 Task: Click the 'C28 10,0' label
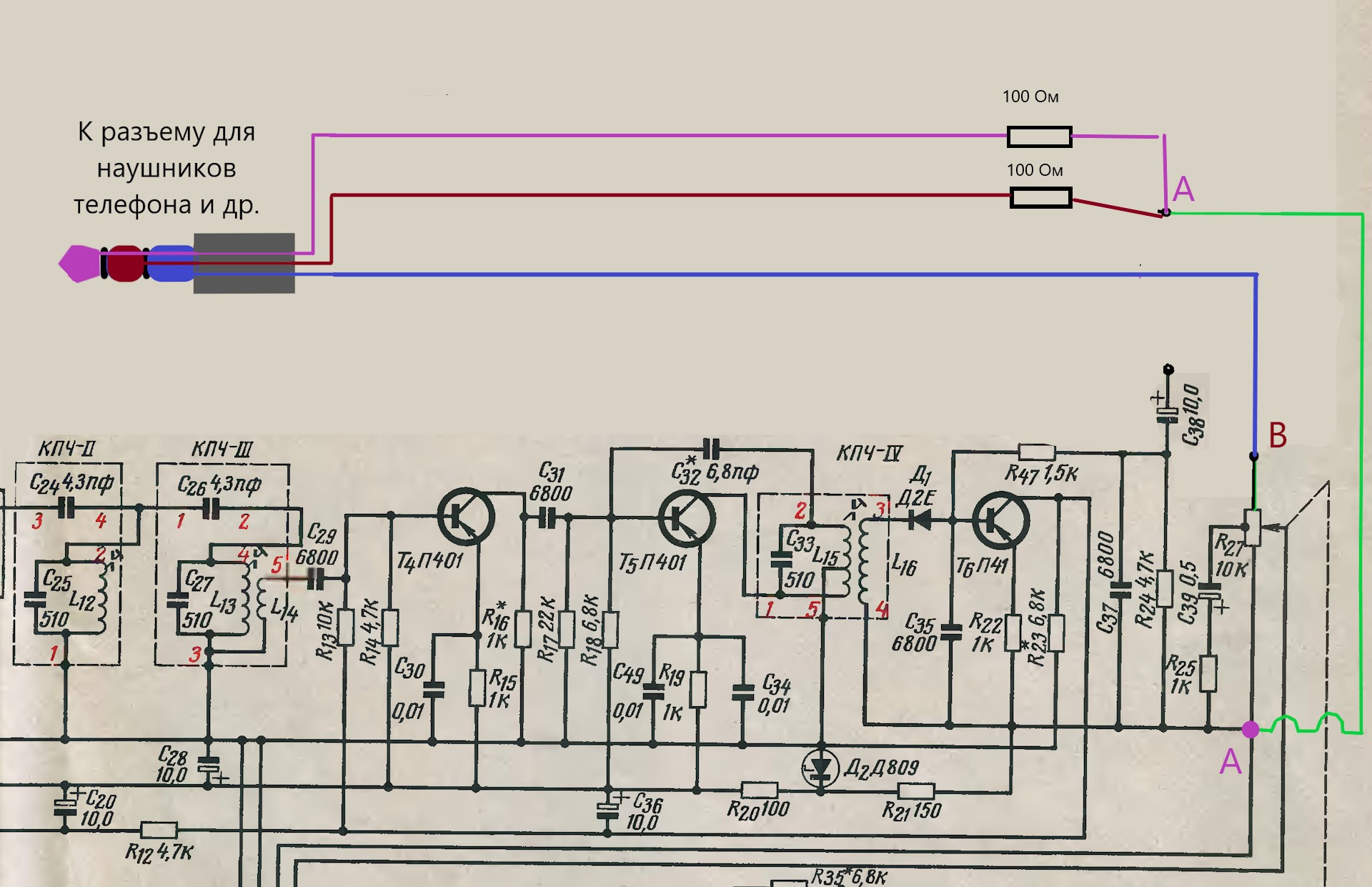tap(172, 764)
